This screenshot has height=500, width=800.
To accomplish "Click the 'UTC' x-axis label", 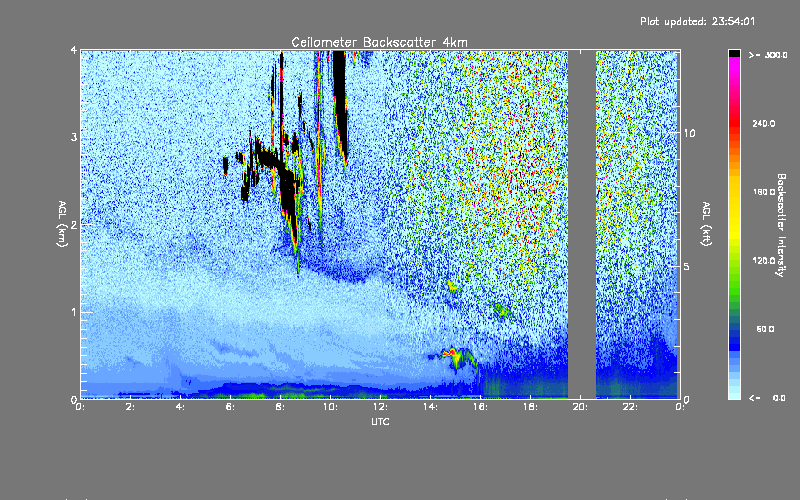I will tap(380, 421).
